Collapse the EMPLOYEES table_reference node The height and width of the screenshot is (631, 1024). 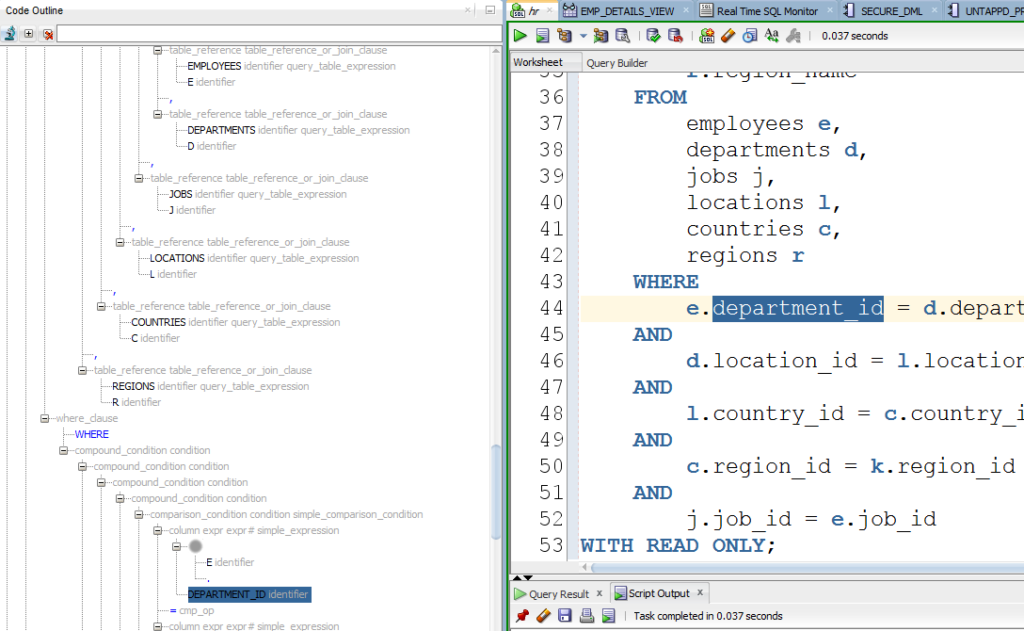[157, 50]
